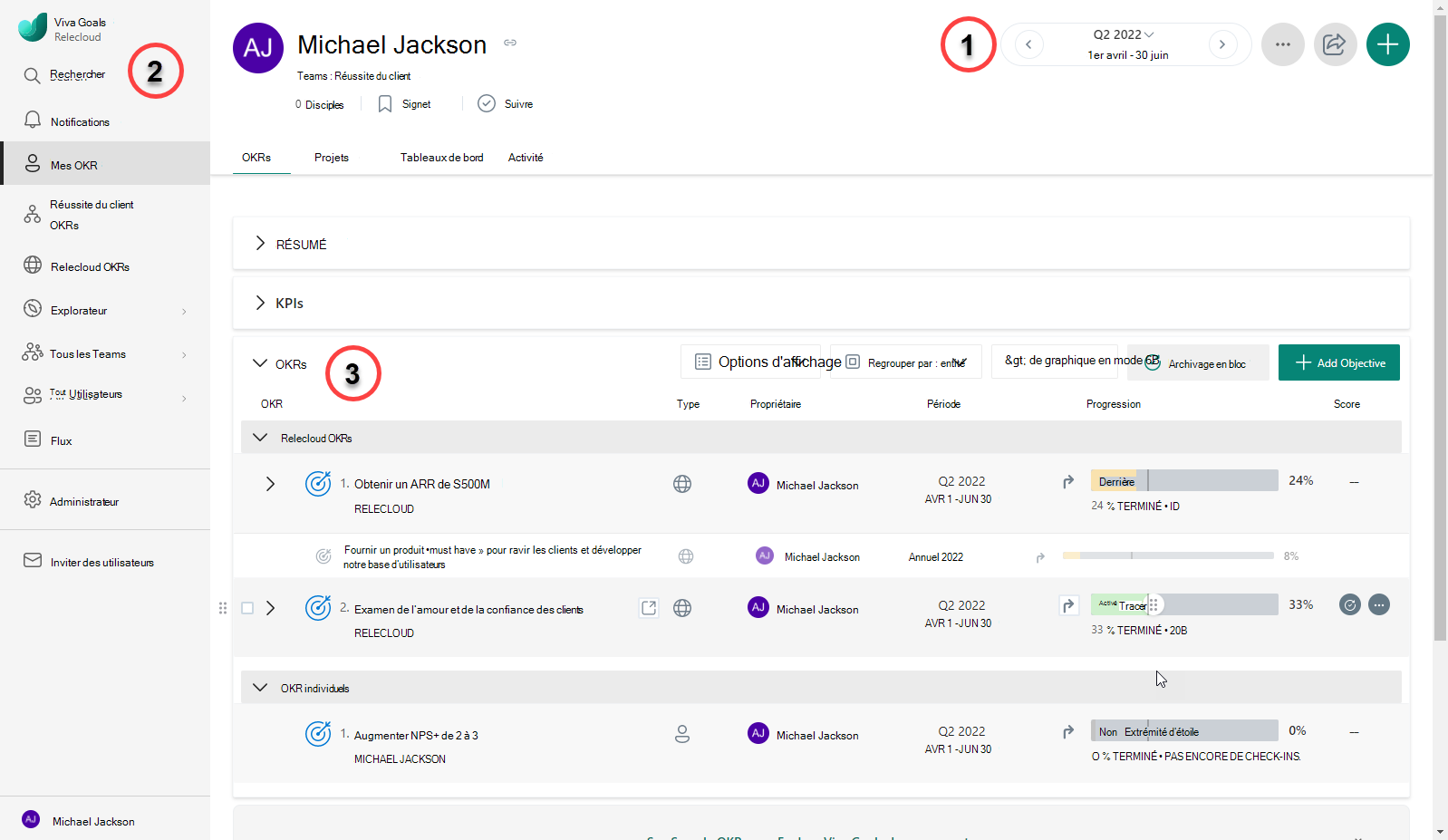Image resolution: width=1448 pixels, height=840 pixels.
Task: Click person type icon for Augmenter NPS
Action: coord(682,734)
